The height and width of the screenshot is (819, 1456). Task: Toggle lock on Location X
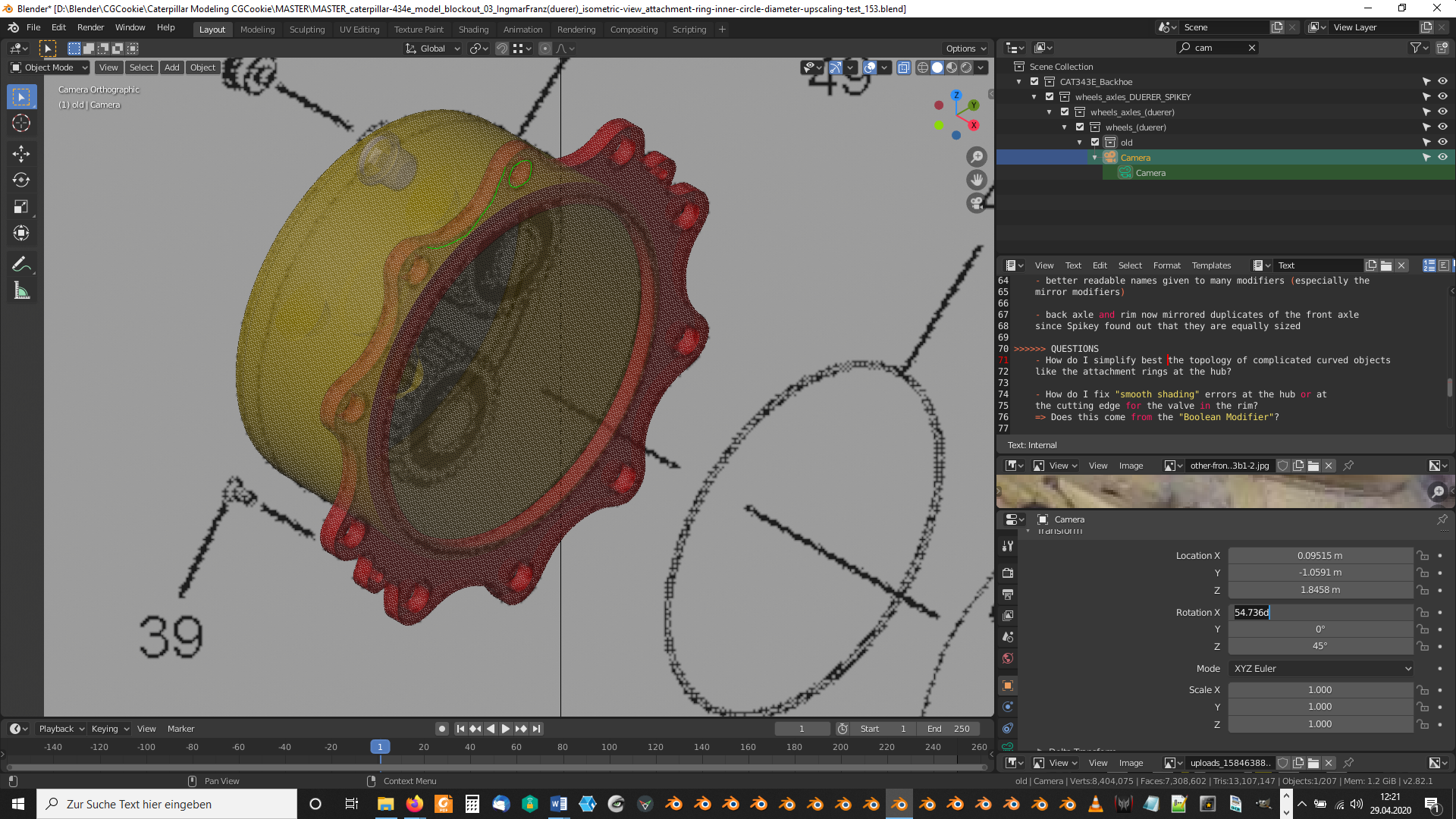coord(1423,556)
